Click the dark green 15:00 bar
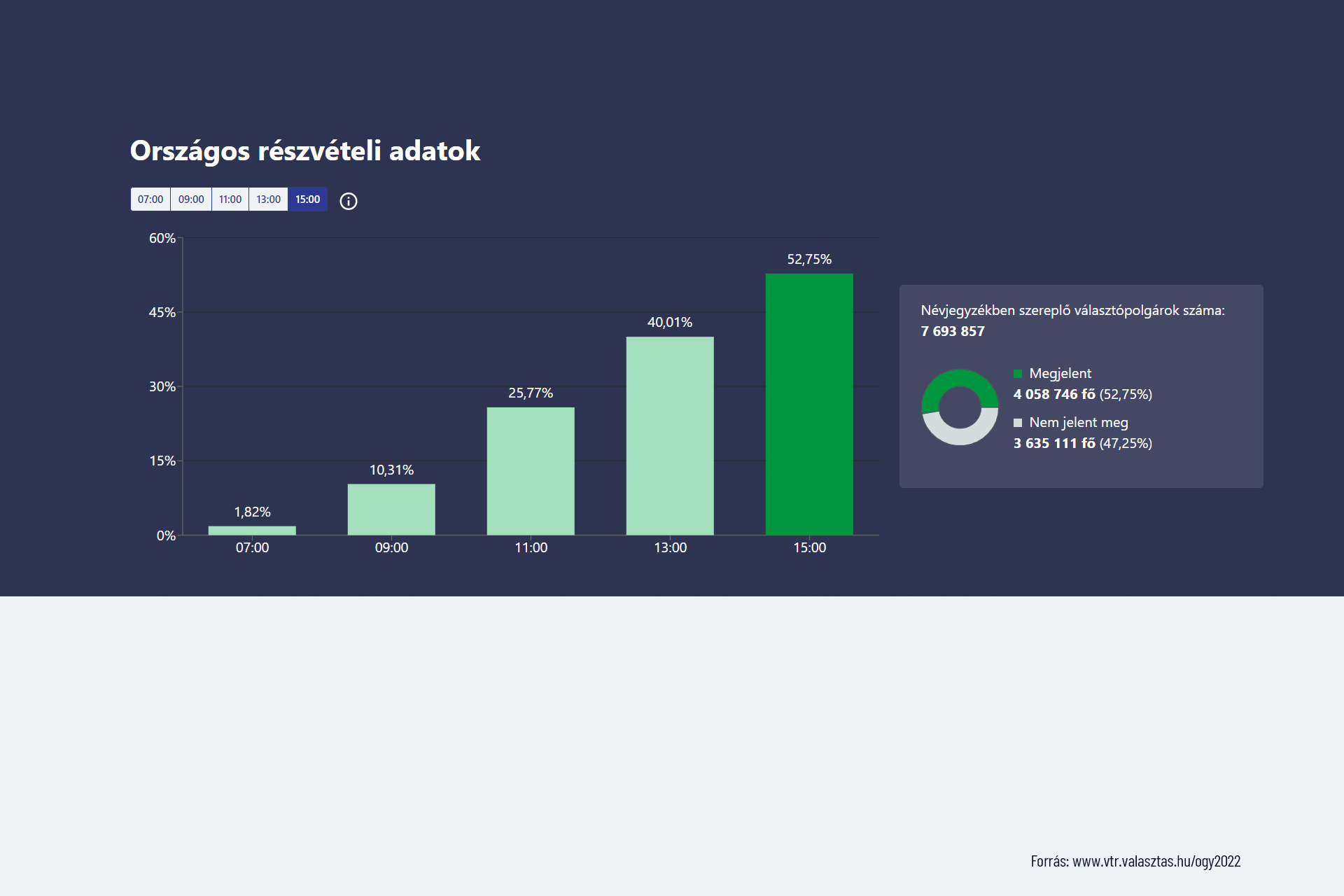The height and width of the screenshot is (896, 1344). 809,405
